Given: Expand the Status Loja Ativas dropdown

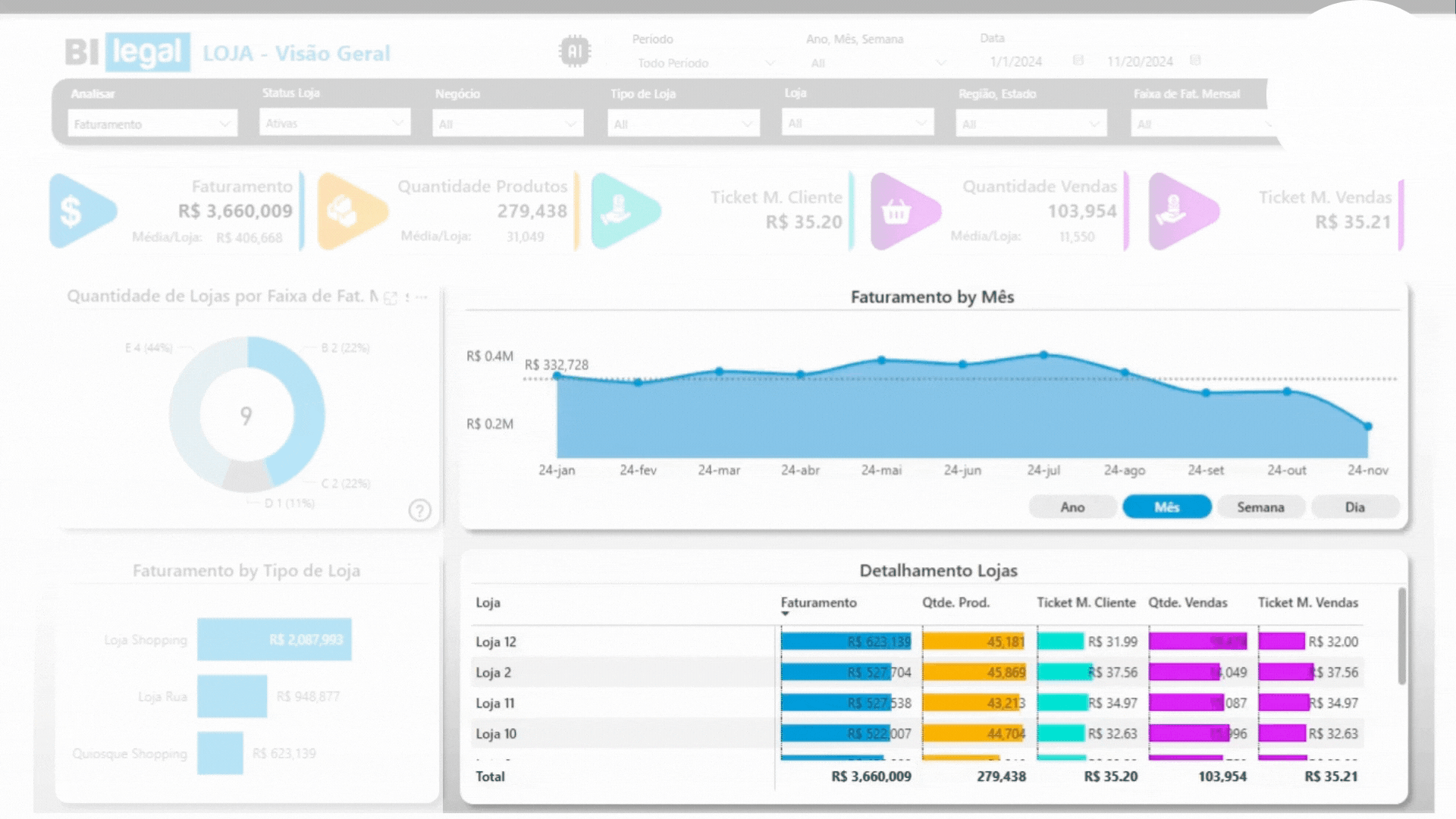Looking at the screenshot, I should point(334,123).
